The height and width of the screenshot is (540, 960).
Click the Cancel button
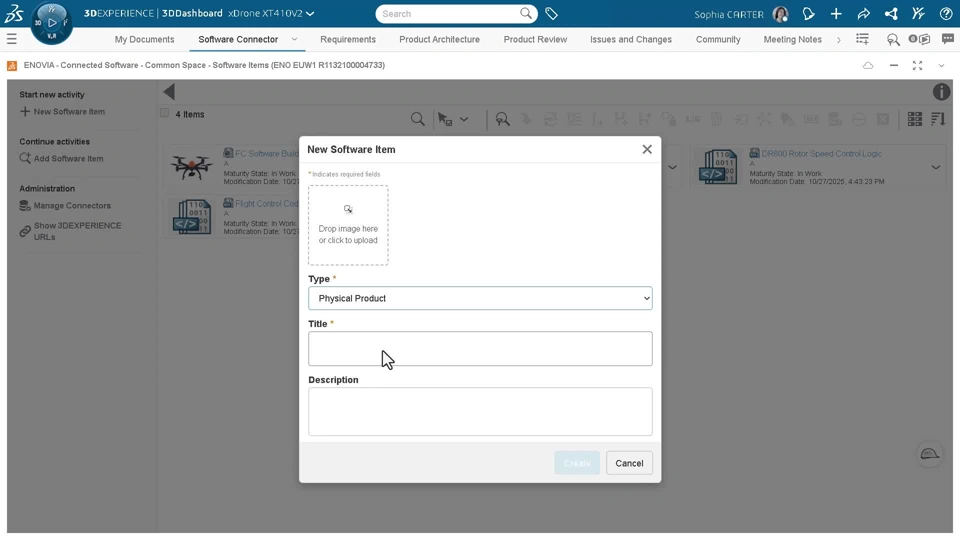pos(629,463)
